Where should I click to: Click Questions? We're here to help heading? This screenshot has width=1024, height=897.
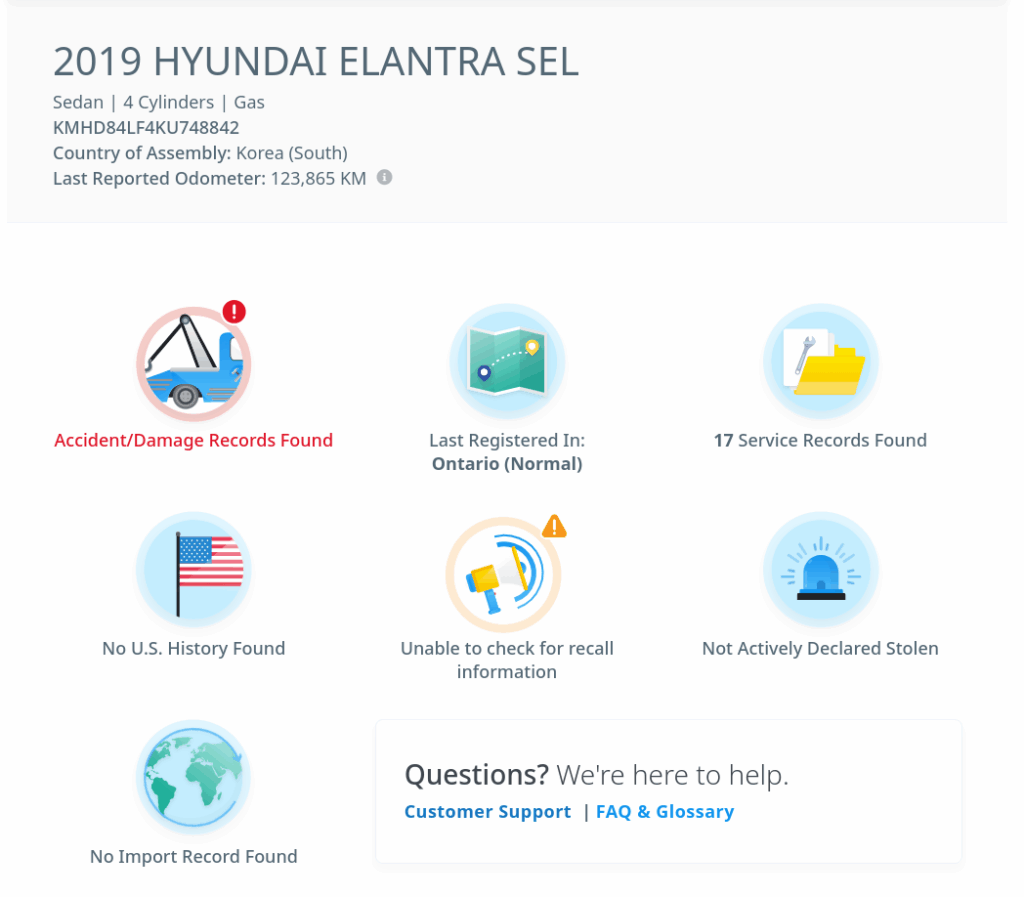tap(596, 775)
